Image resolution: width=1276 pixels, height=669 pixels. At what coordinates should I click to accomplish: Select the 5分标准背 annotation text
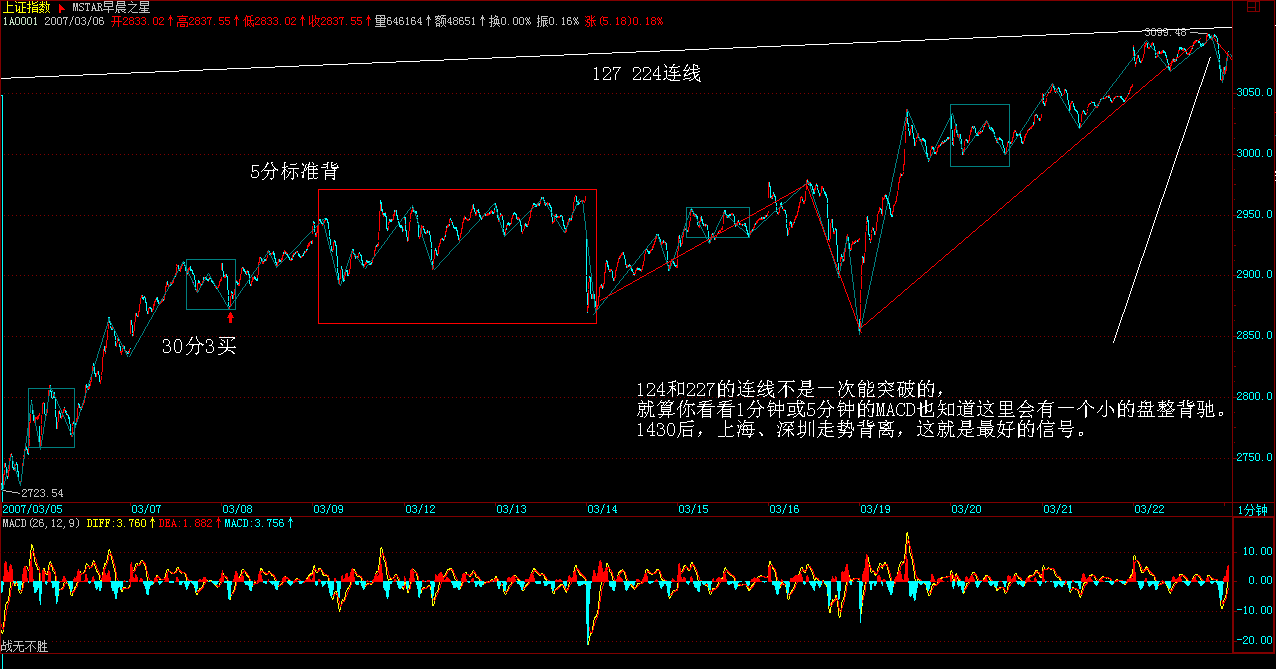pyautogui.click(x=294, y=171)
